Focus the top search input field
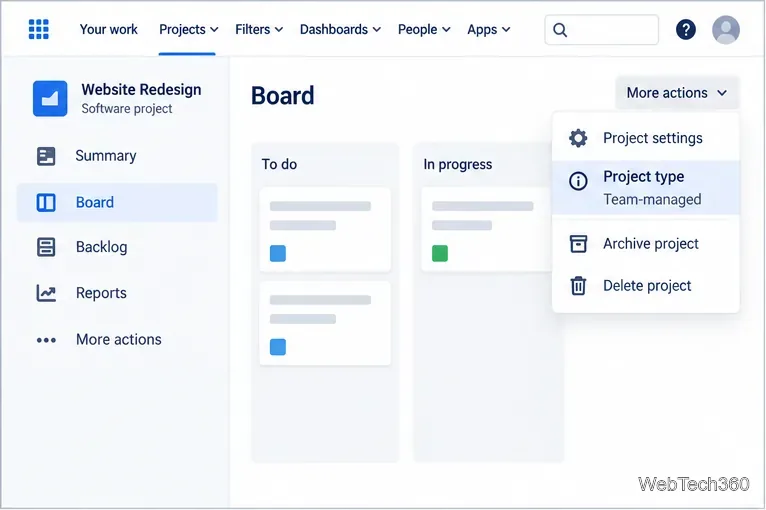 (x=601, y=30)
